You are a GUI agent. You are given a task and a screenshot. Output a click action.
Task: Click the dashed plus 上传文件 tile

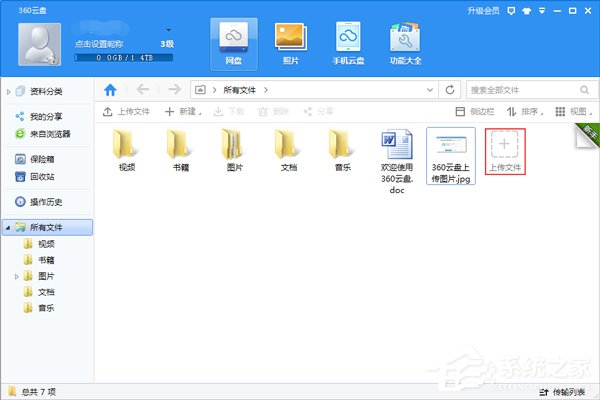505,152
